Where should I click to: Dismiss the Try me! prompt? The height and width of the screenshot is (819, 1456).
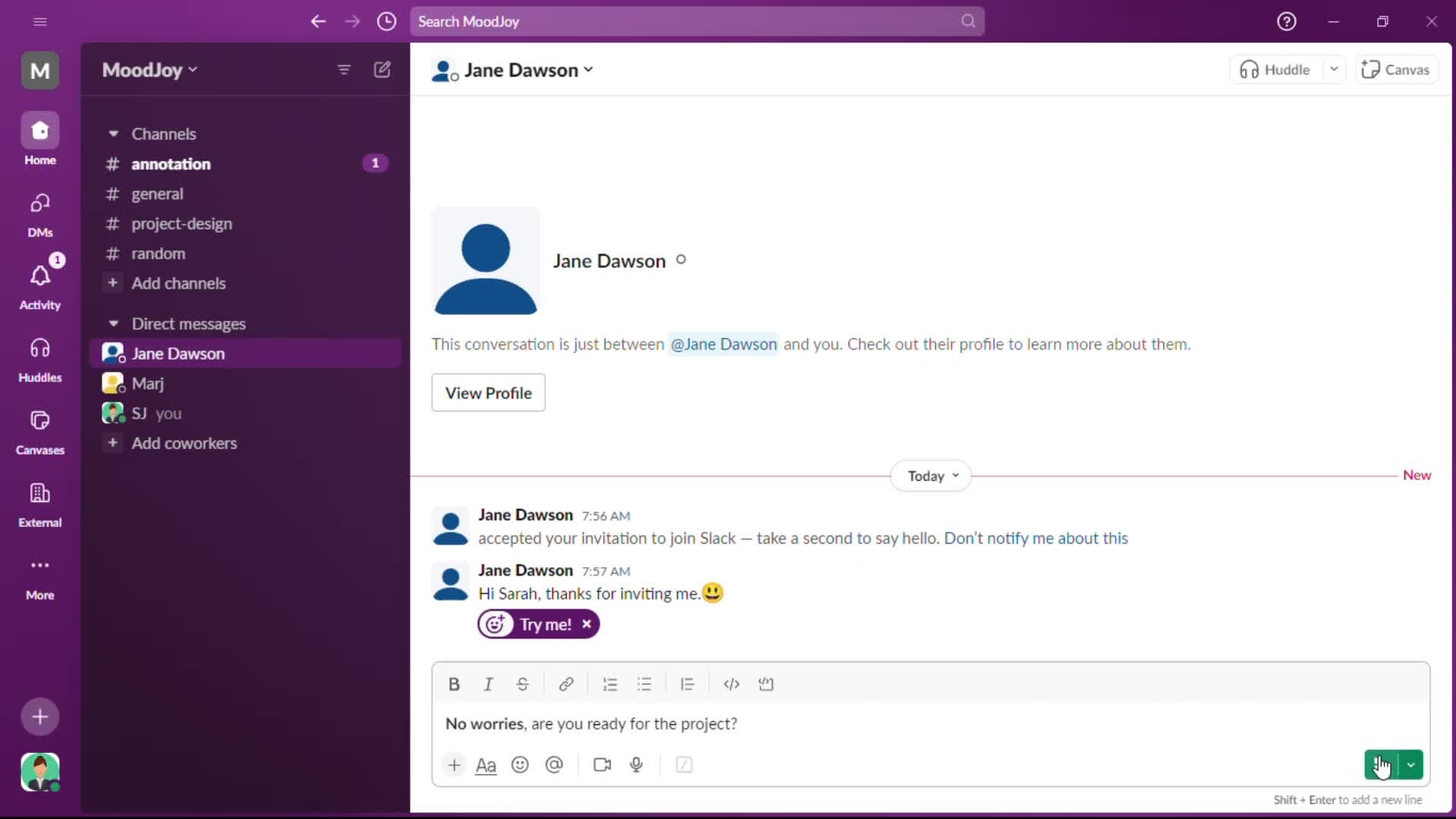[586, 624]
